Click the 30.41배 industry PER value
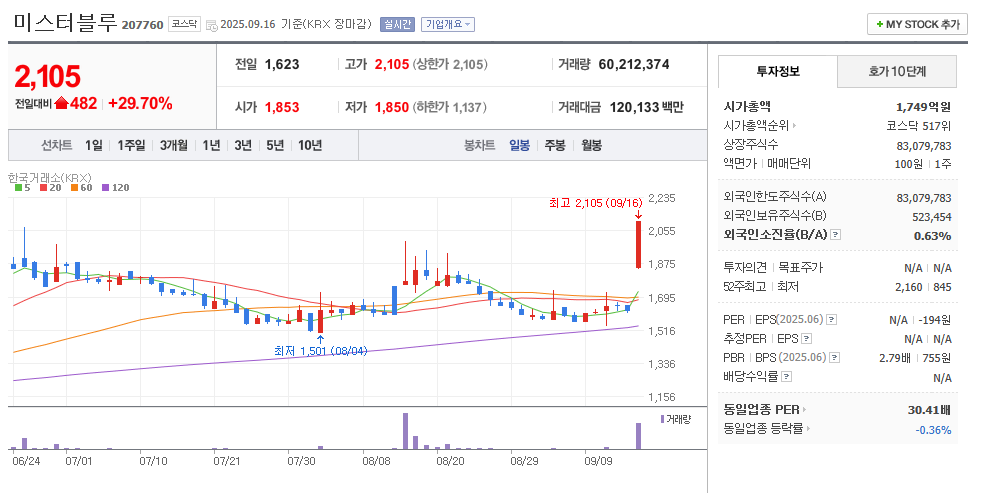 [x=929, y=410]
